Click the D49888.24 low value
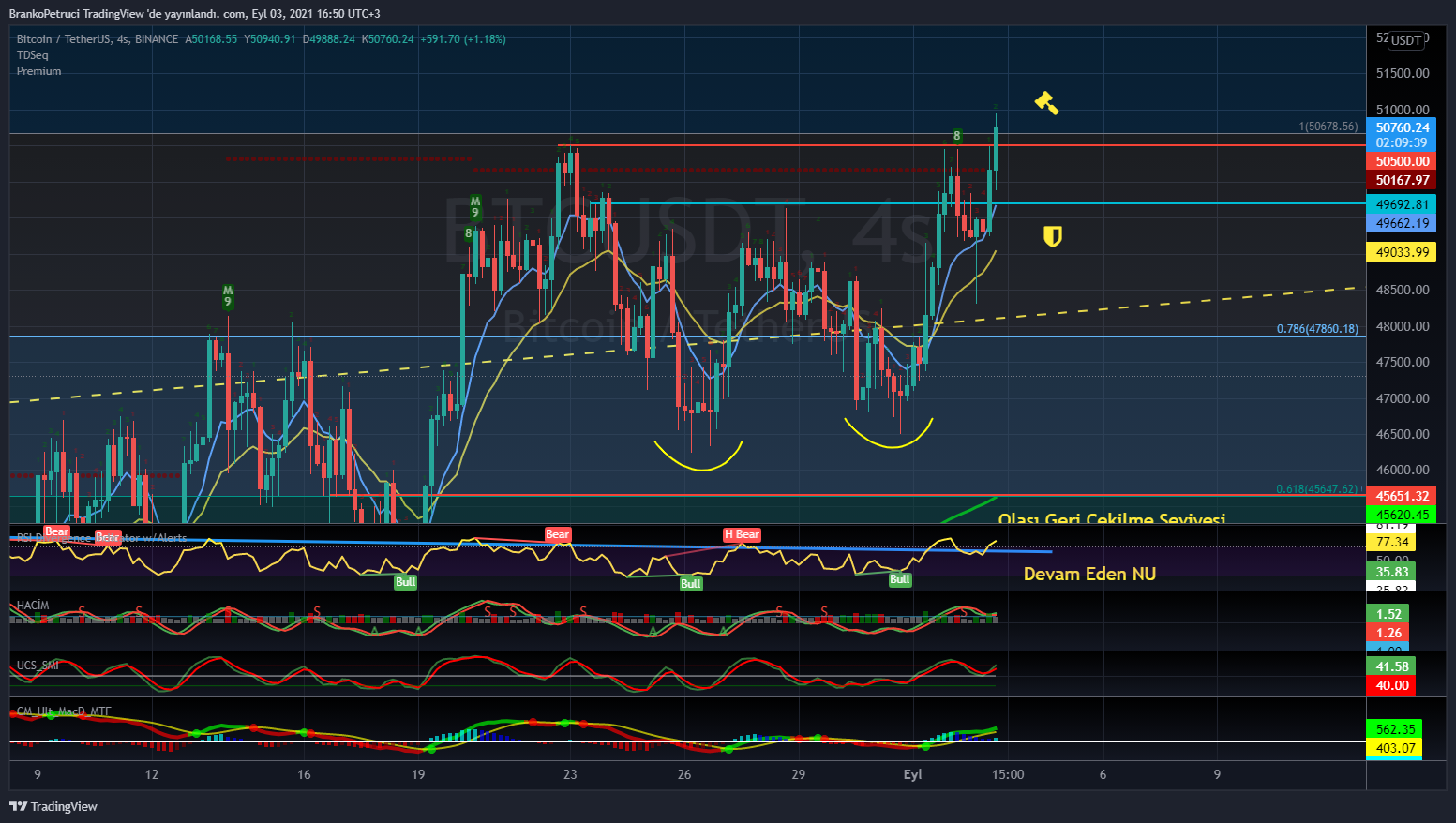Viewport: 1456px width, 823px height. tap(329, 39)
